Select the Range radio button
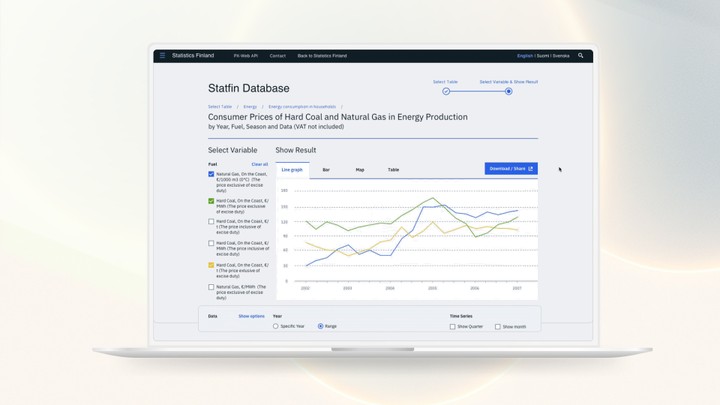Image resolution: width=720 pixels, height=405 pixels. (321, 326)
